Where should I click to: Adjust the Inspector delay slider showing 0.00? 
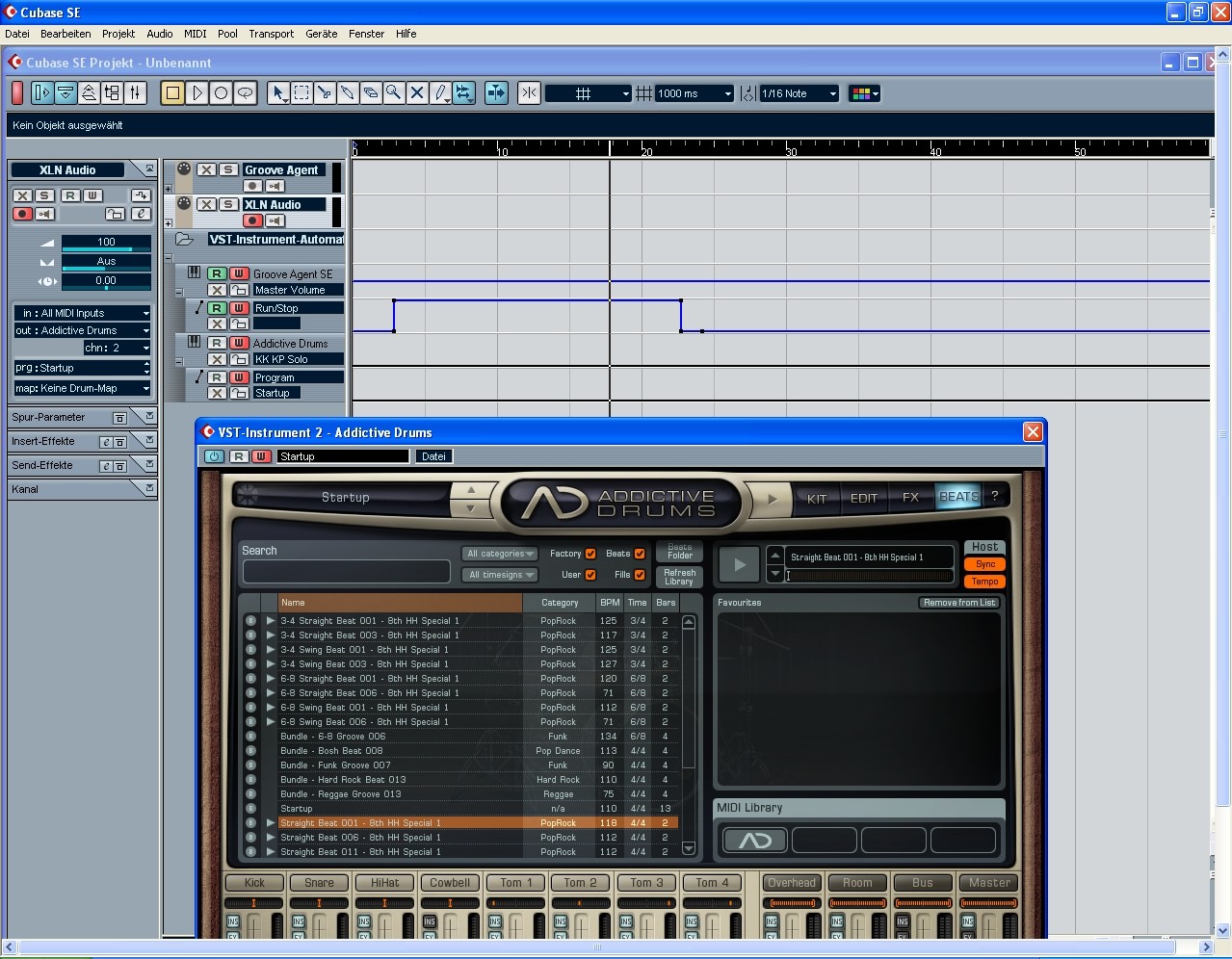click(x=106, y=281)
